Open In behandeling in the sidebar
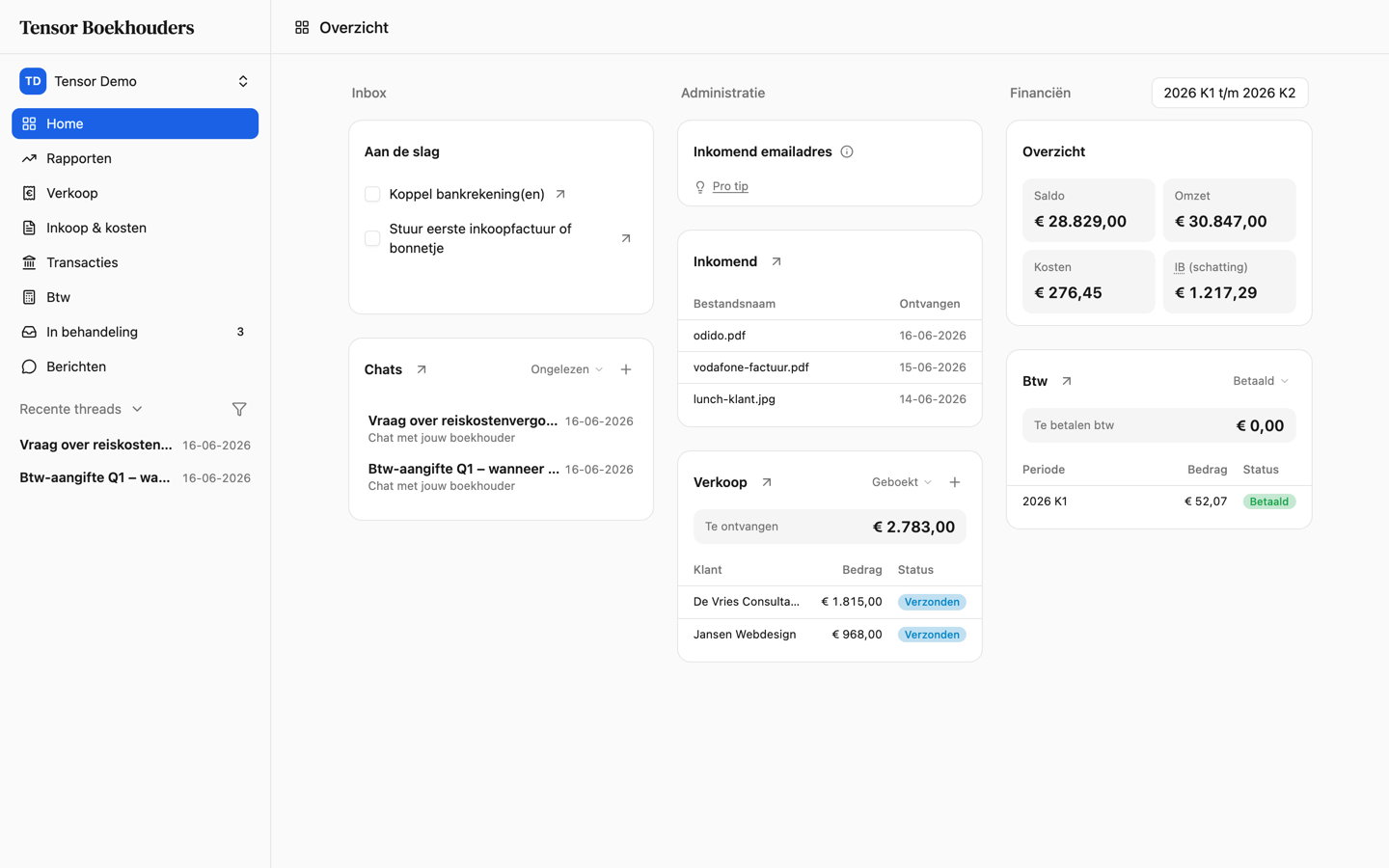 135,332
